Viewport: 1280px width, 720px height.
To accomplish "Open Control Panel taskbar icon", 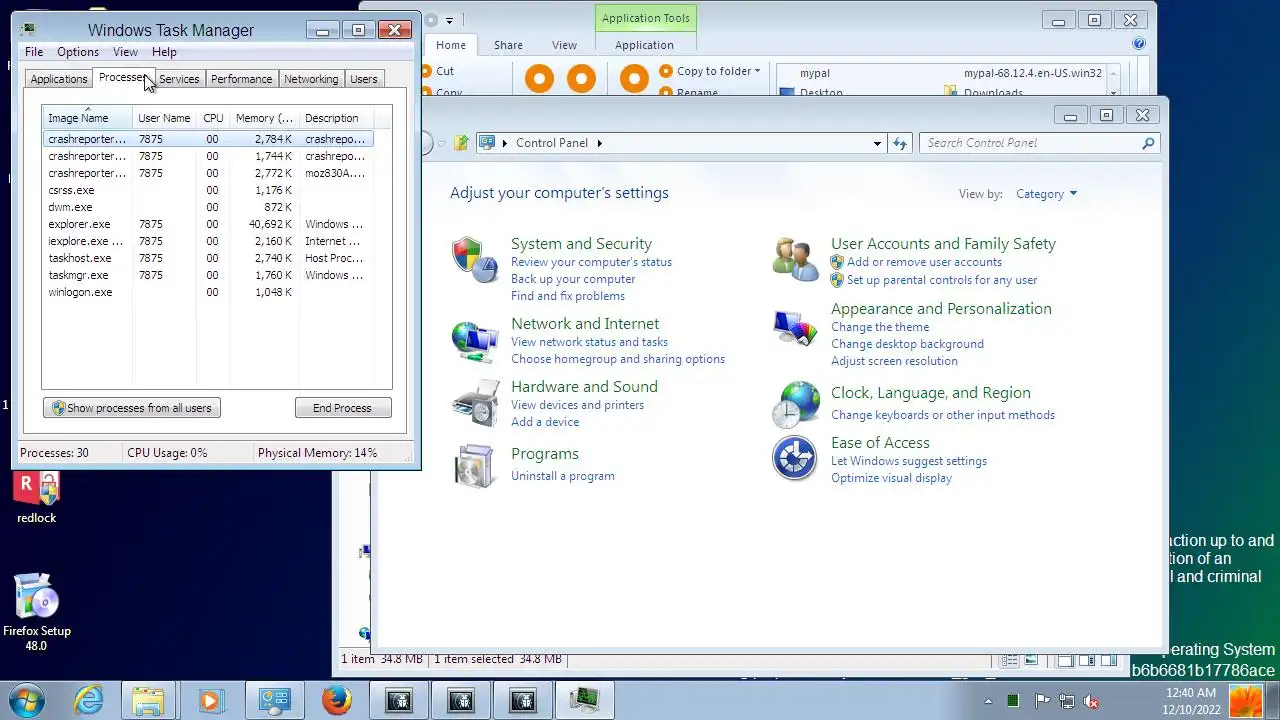I will [x=274, y=700].
